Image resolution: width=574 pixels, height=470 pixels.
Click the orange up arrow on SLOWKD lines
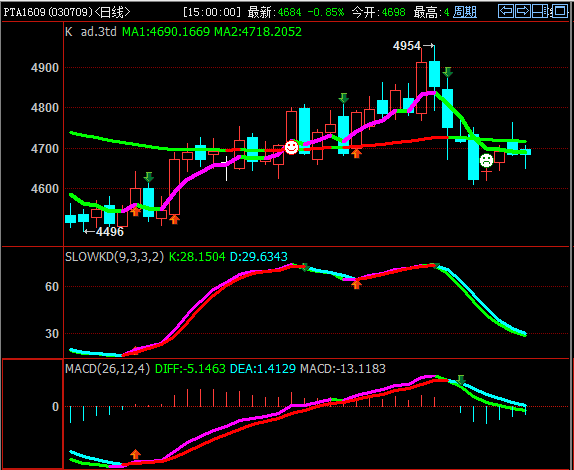click(x=357, y=284)
